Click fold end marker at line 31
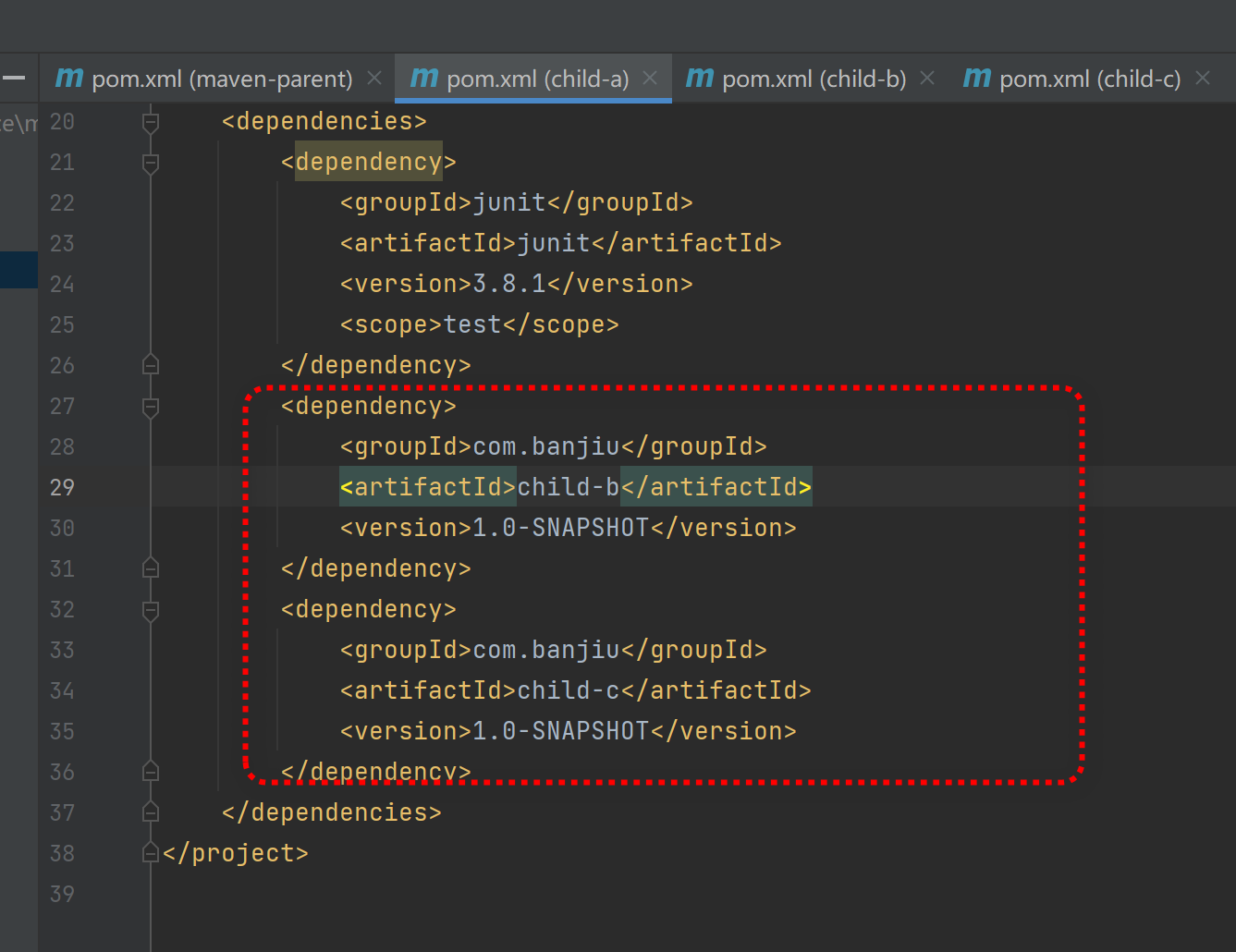This screenshot has width=1236, height=952. click(151, 568)
